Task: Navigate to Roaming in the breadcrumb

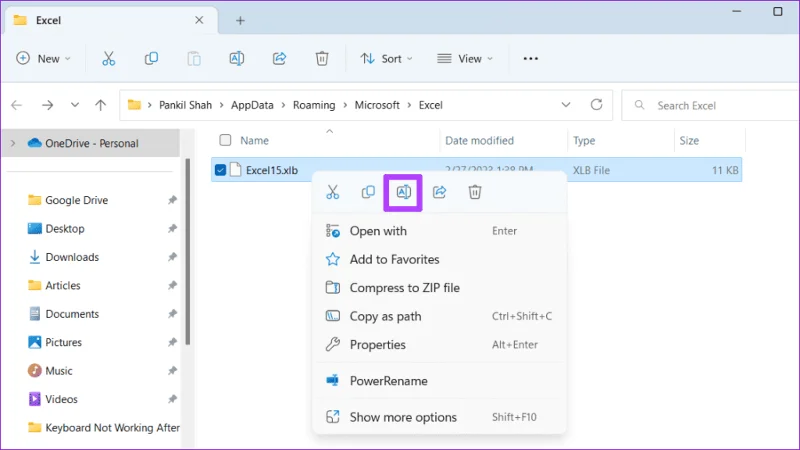Action: pos(314,105)
